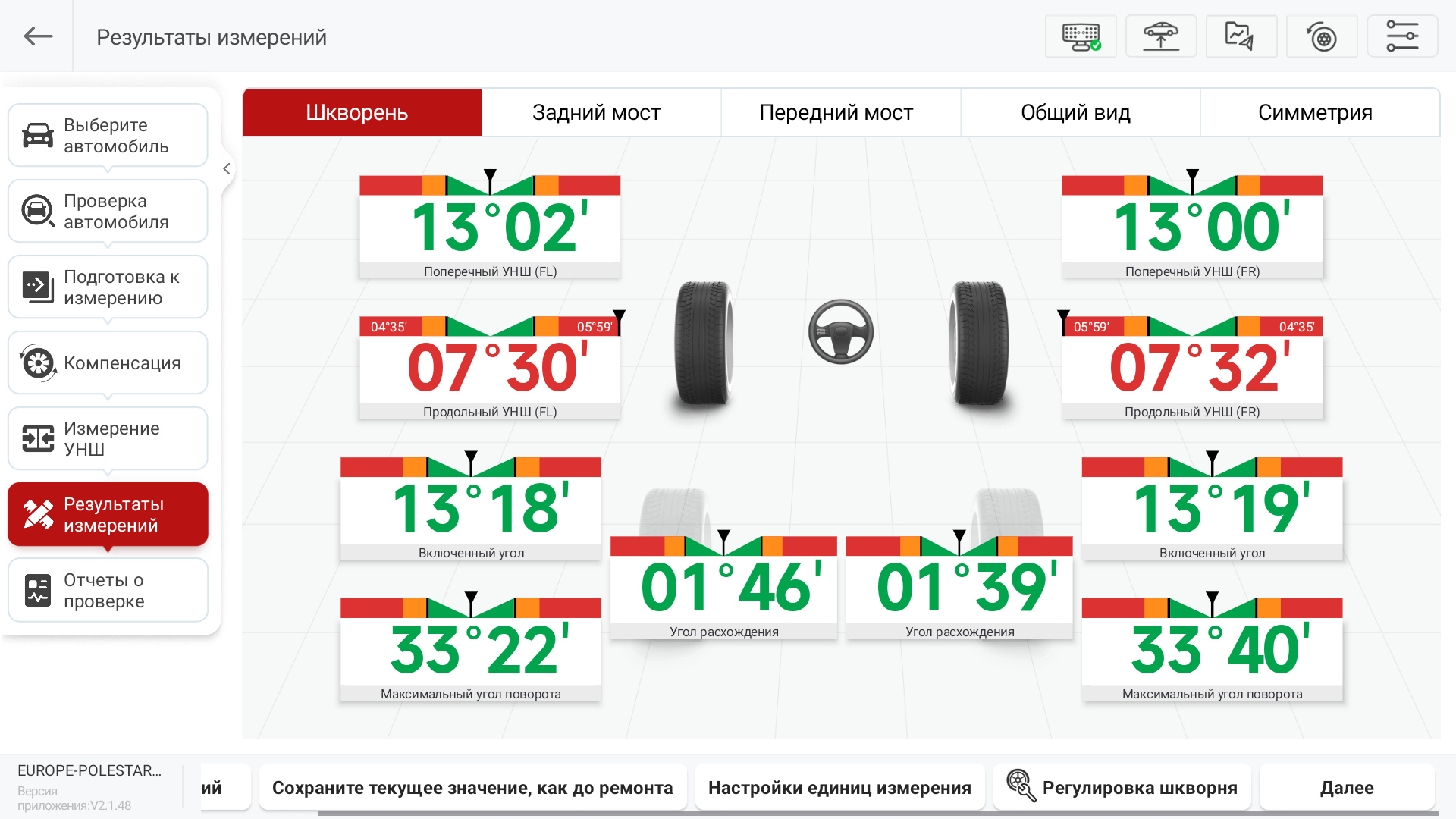
Task: Open Передний мост tab
Action: point(836,113)
